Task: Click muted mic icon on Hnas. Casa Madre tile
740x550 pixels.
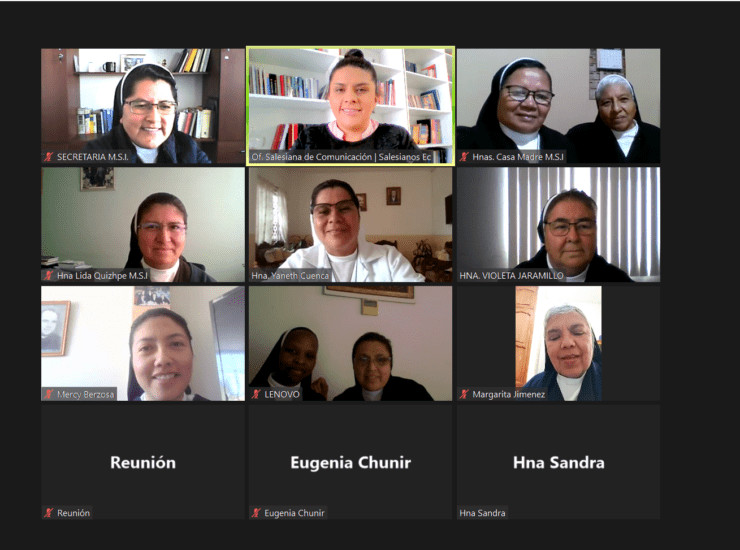Action: click(464, 157)
